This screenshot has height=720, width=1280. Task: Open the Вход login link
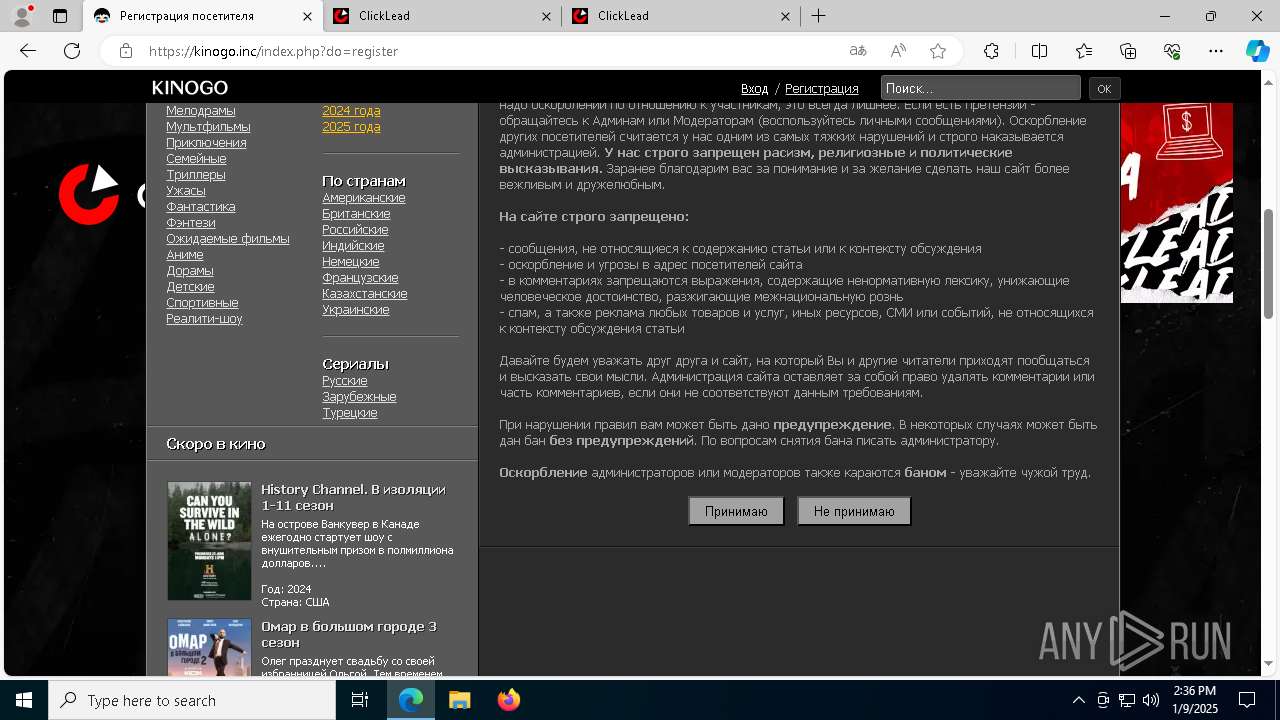click(754, 88)
